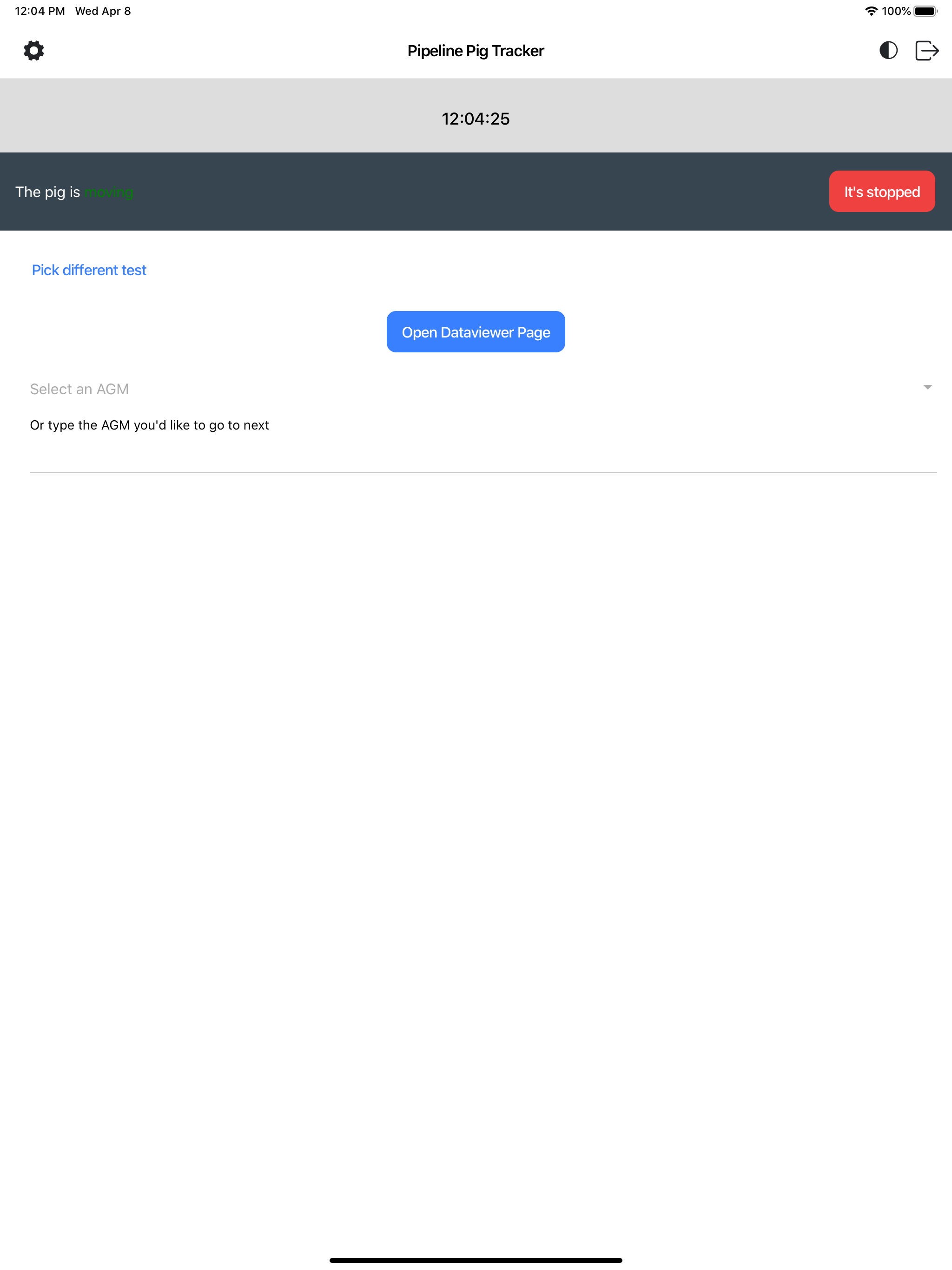Tap the battery indicator in status bar
The image size is (952, 1270).
925,11
